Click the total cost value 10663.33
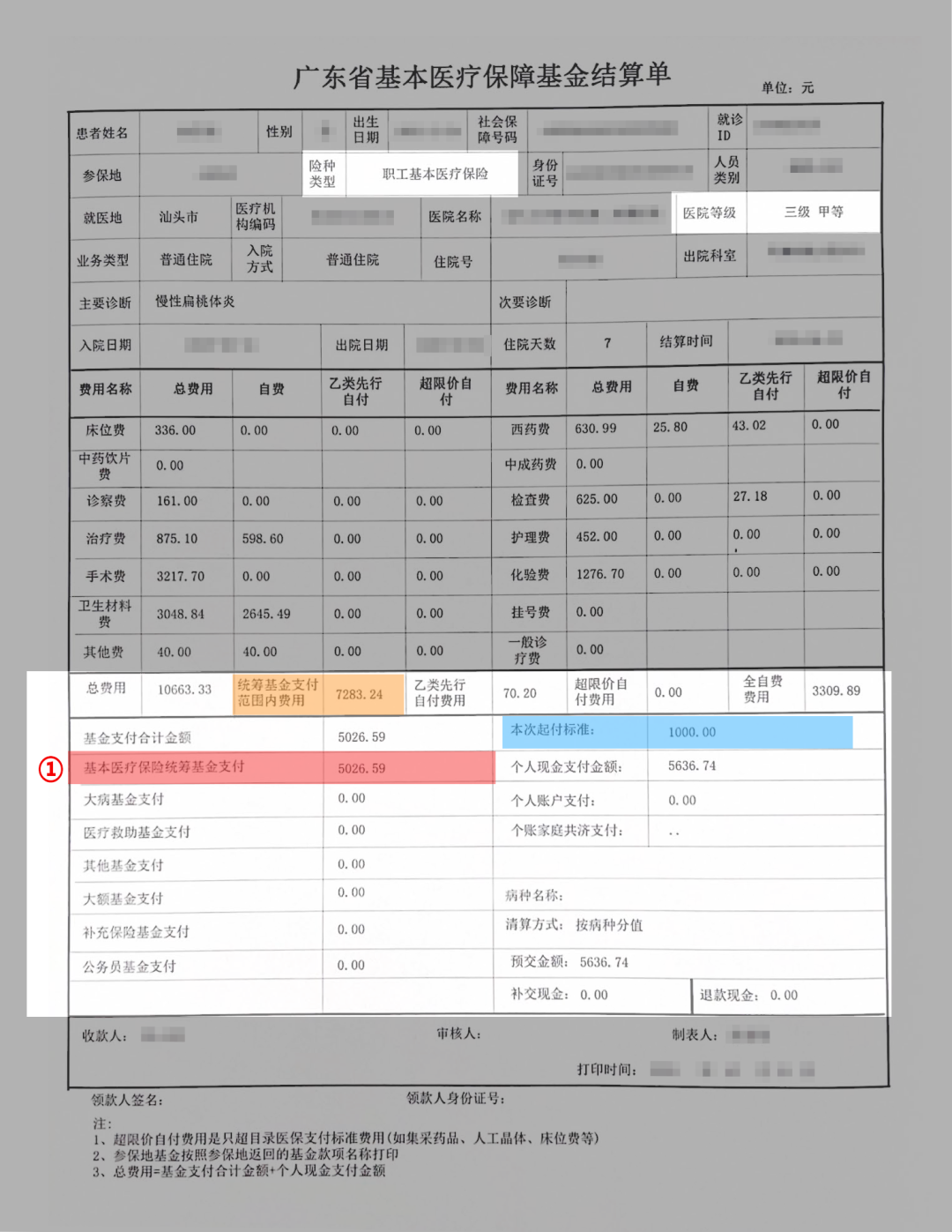 click(184, 690)
